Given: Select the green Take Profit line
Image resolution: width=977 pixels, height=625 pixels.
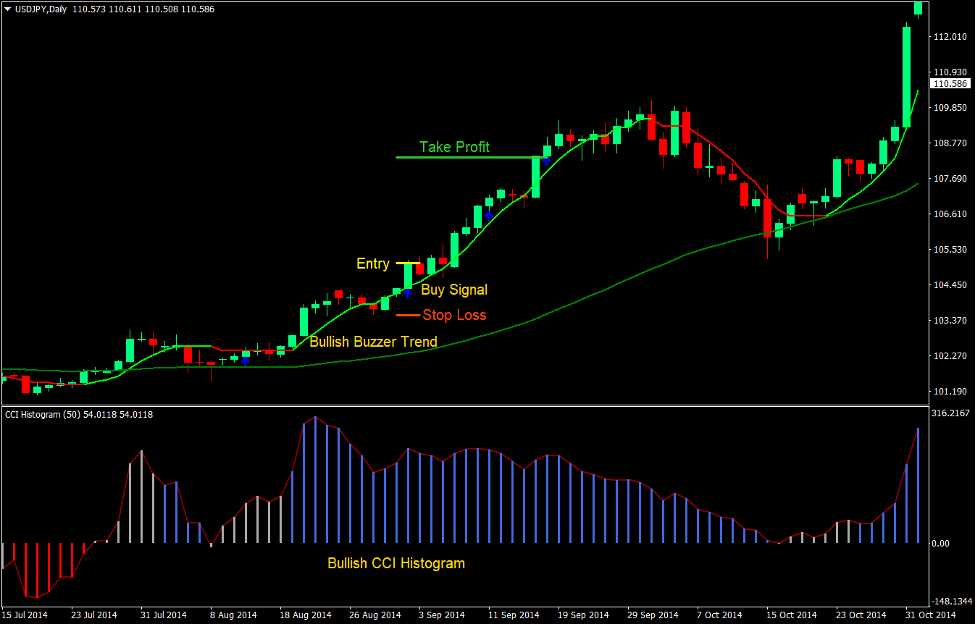Looking at the screenshot, I should click(x=470, y=158).
